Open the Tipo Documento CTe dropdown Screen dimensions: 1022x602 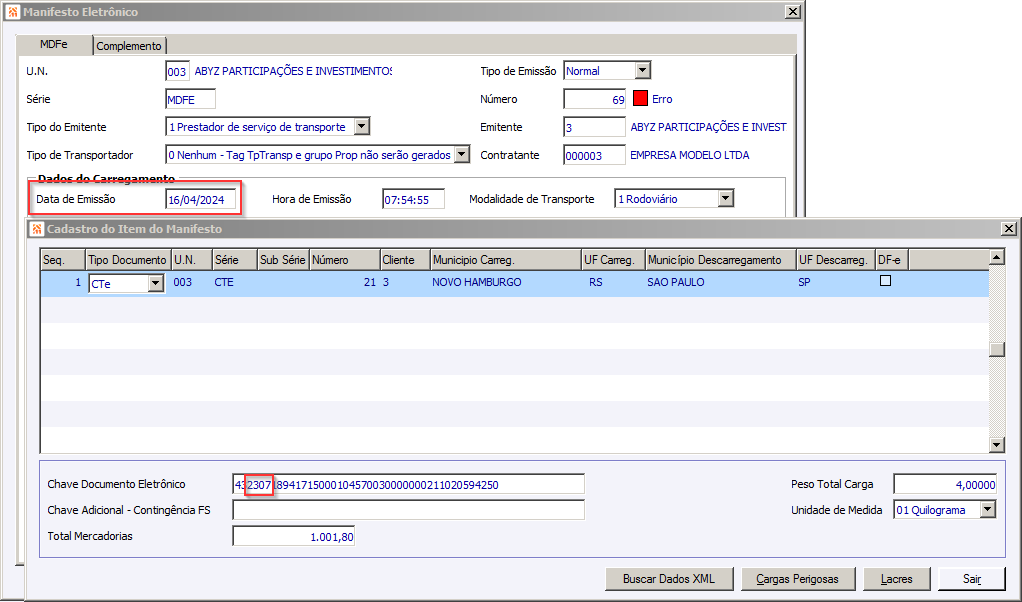[x=155, y=283]
